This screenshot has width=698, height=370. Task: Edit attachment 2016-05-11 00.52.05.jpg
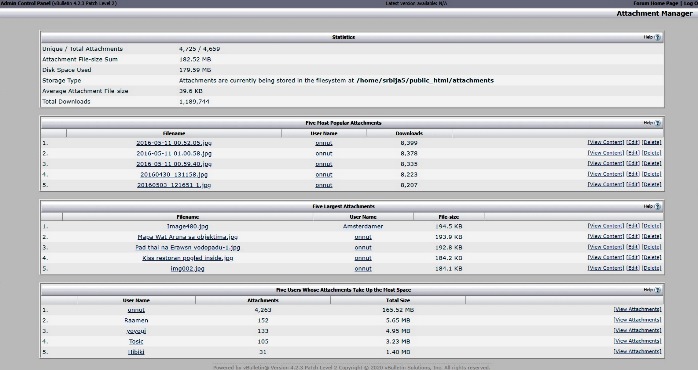pyautogui.click(x=633, y=142)
